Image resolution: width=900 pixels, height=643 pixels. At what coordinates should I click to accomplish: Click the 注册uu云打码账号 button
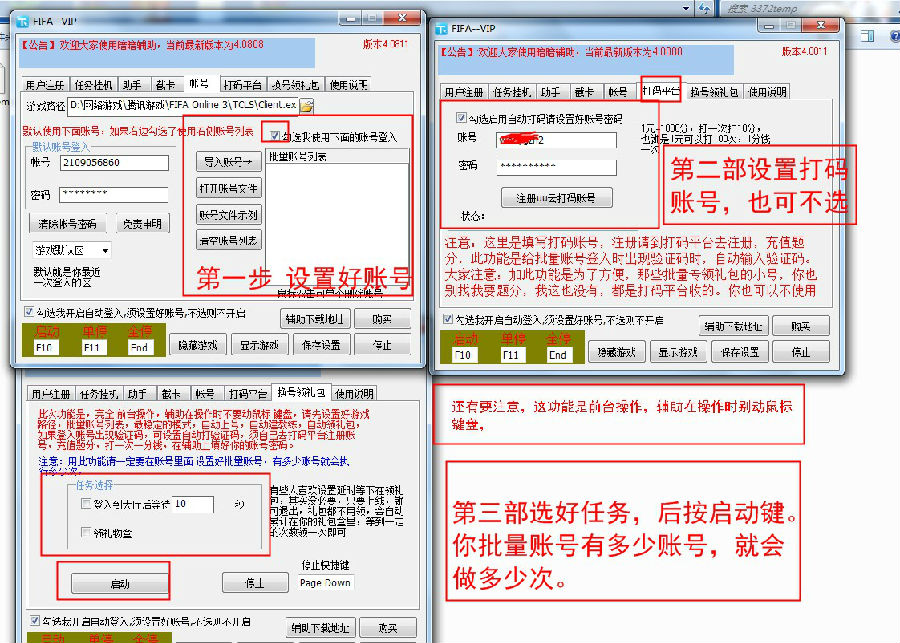(556, 198)
